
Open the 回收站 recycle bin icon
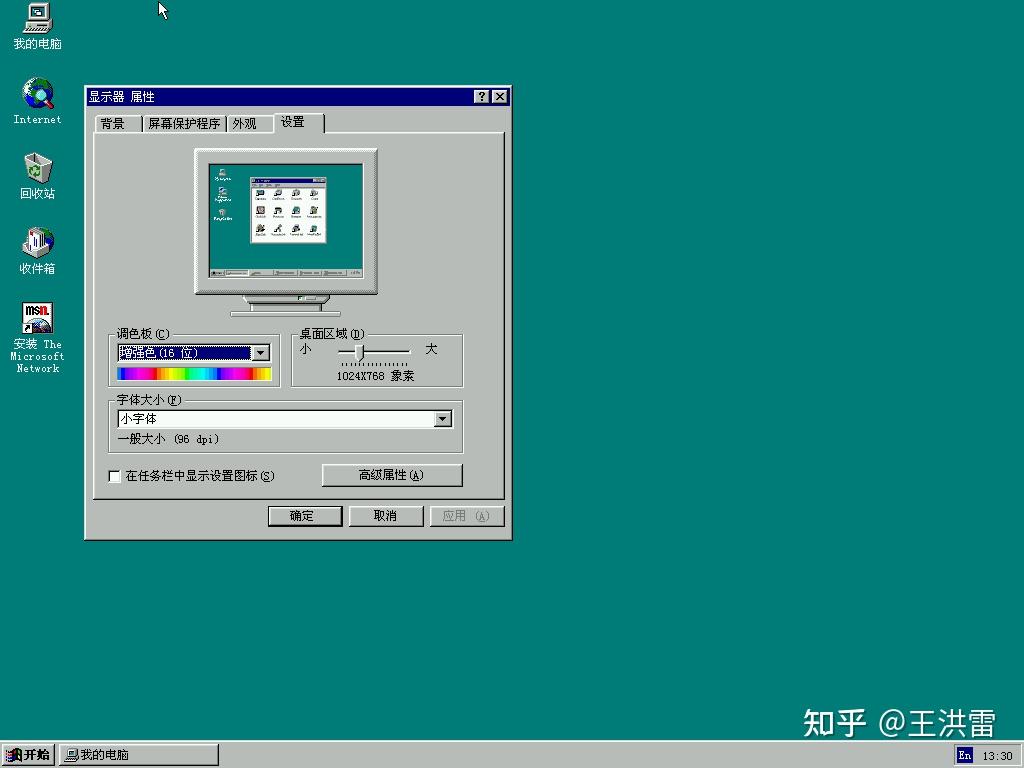36,172
